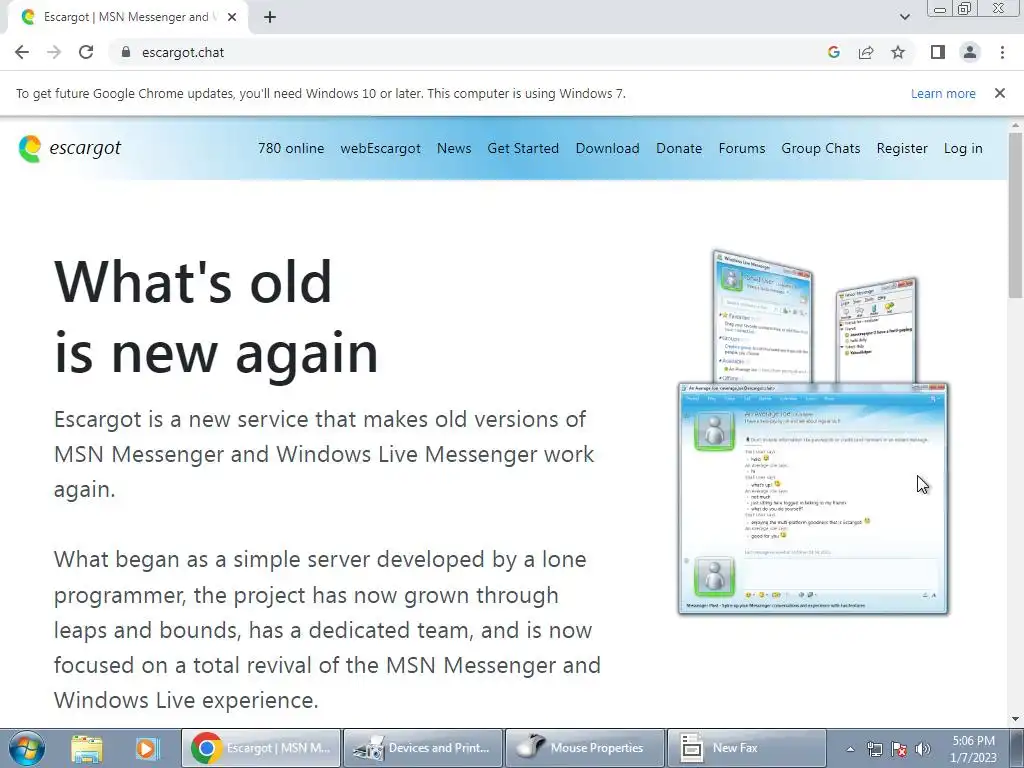
Task: Open the Forums link
Action: click(742, 148)
